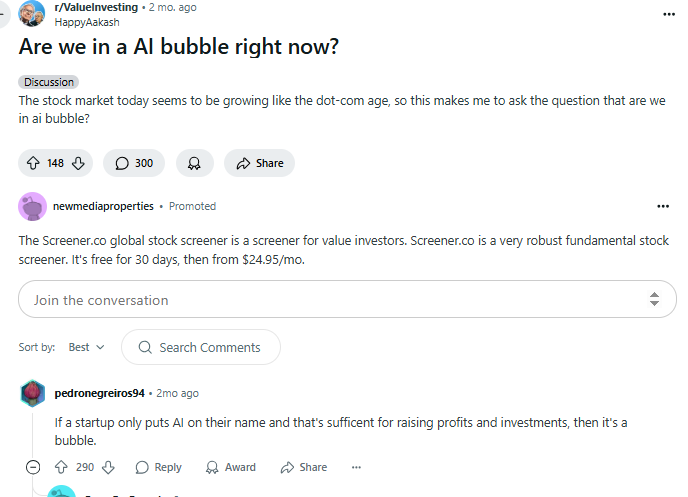Expand the comment box formatting arrows

click(654, 299)
